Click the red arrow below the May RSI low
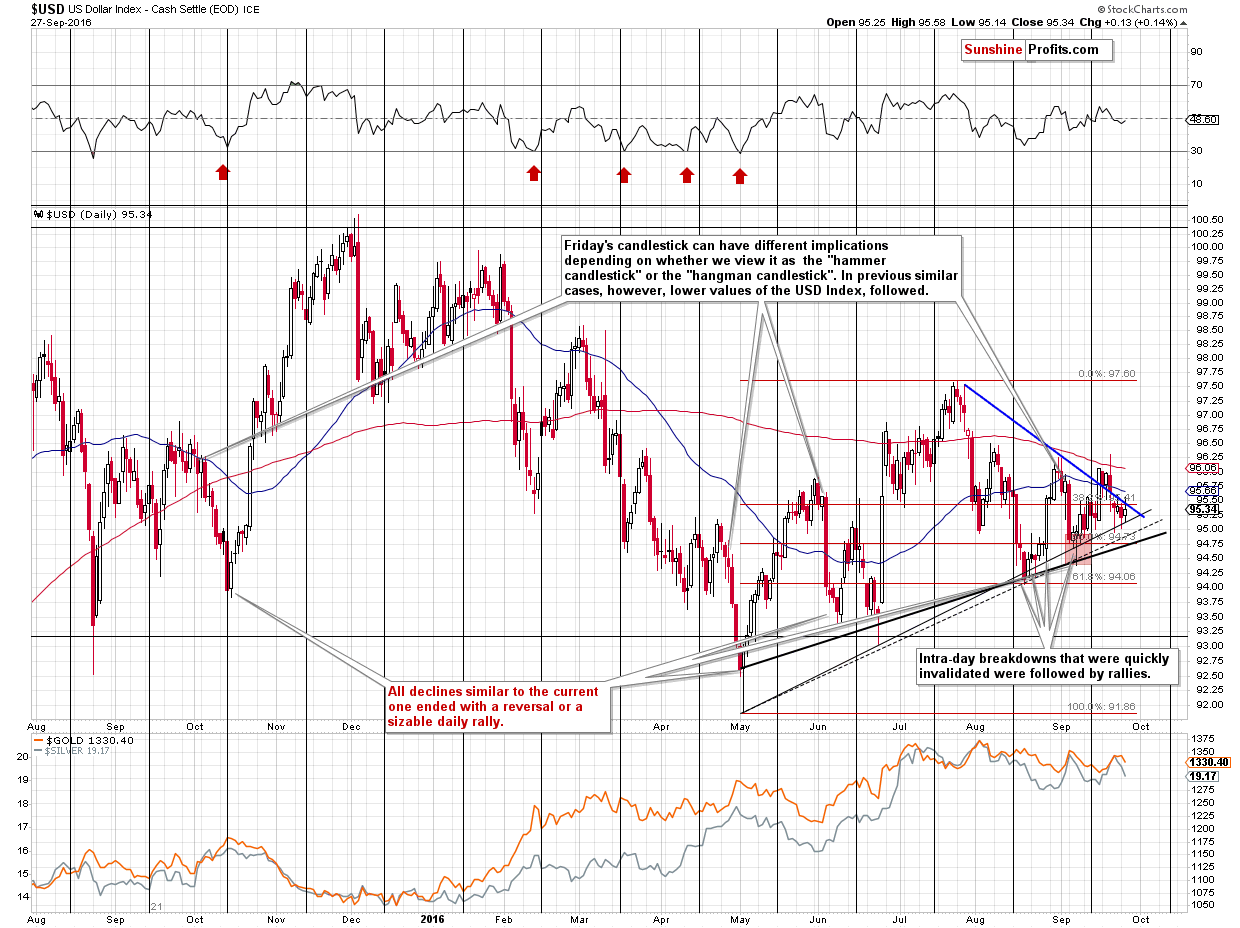 click(x=740, y=176)
